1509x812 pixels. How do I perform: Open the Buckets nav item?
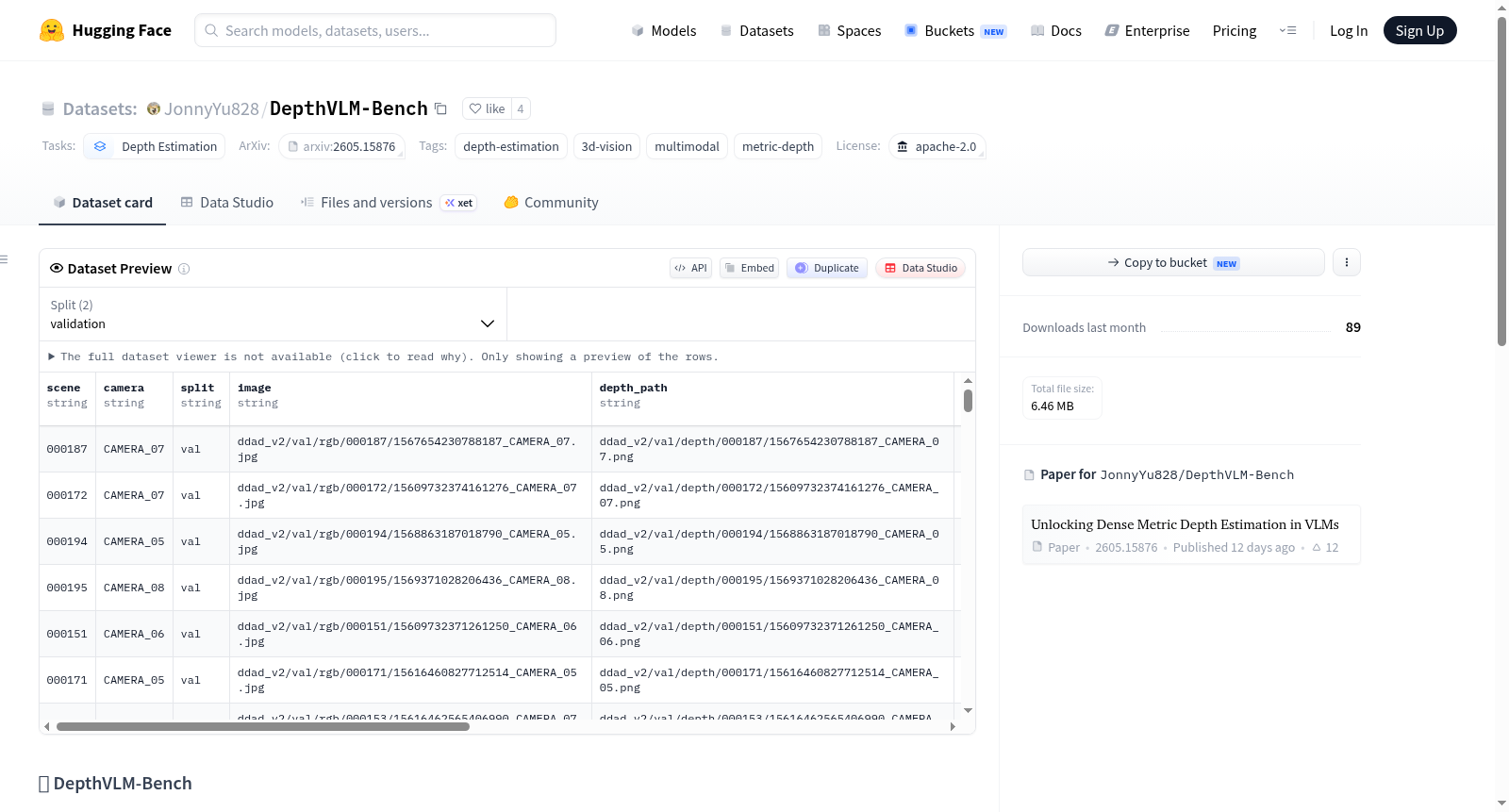click(x=955, y=30)
